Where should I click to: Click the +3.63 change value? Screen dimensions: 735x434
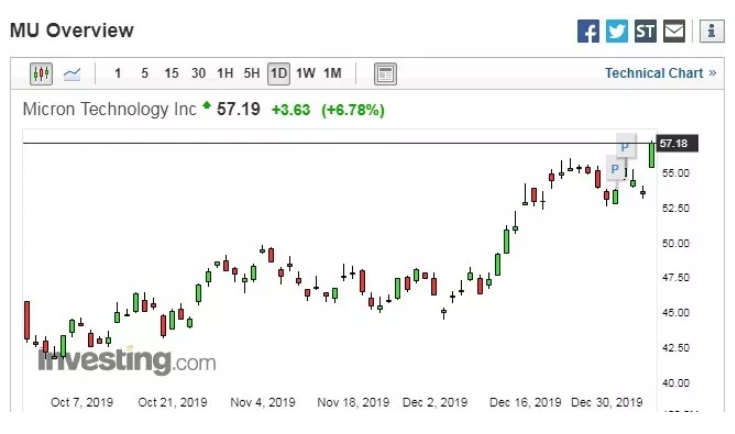point(291,110)
